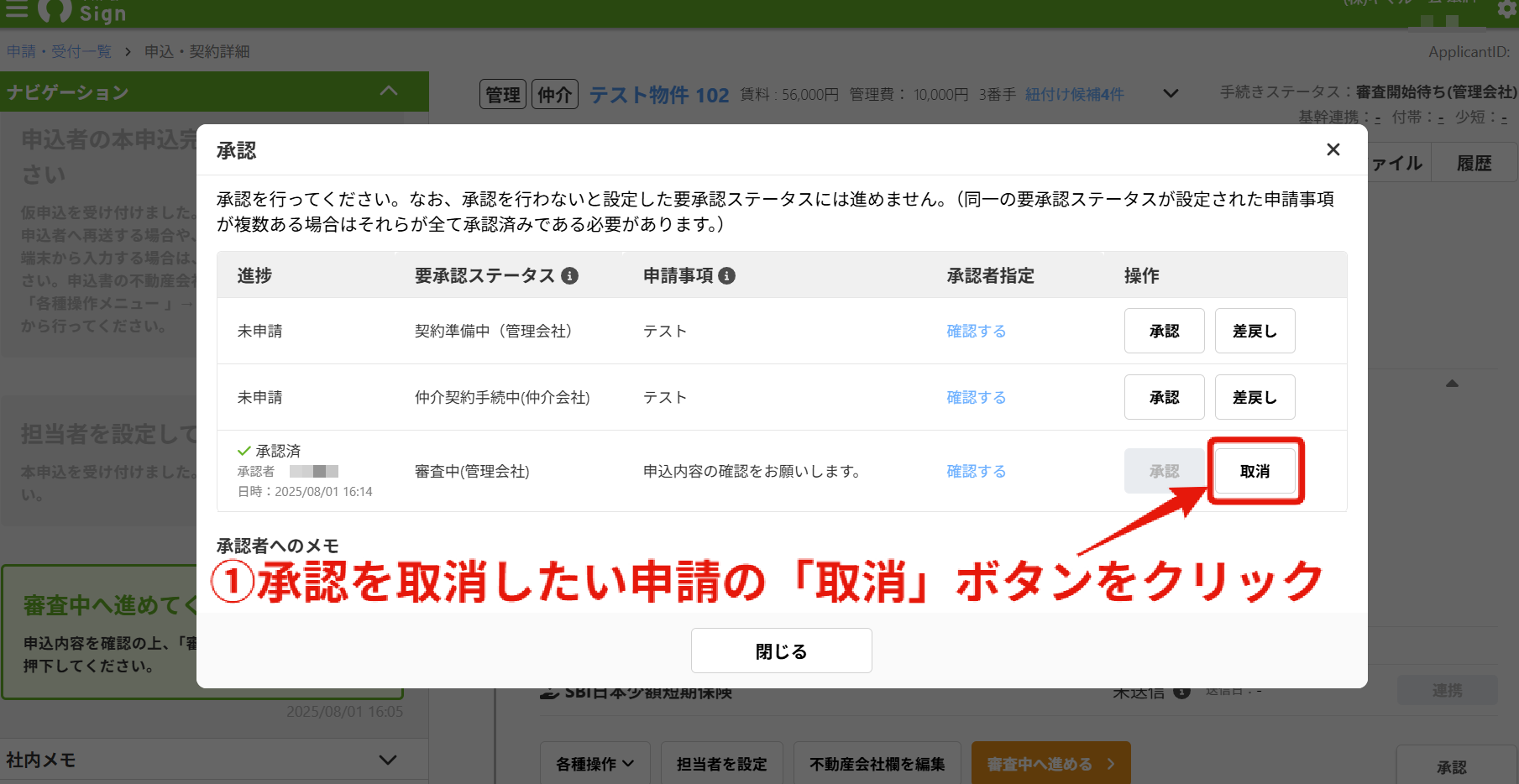Select 承認済 status text
Viewport: 1519px width, 784px height.
pos(278,451)
